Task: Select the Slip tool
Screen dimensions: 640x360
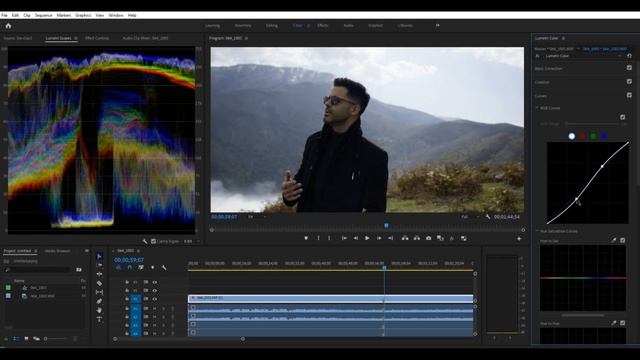Action: [99, 292]
